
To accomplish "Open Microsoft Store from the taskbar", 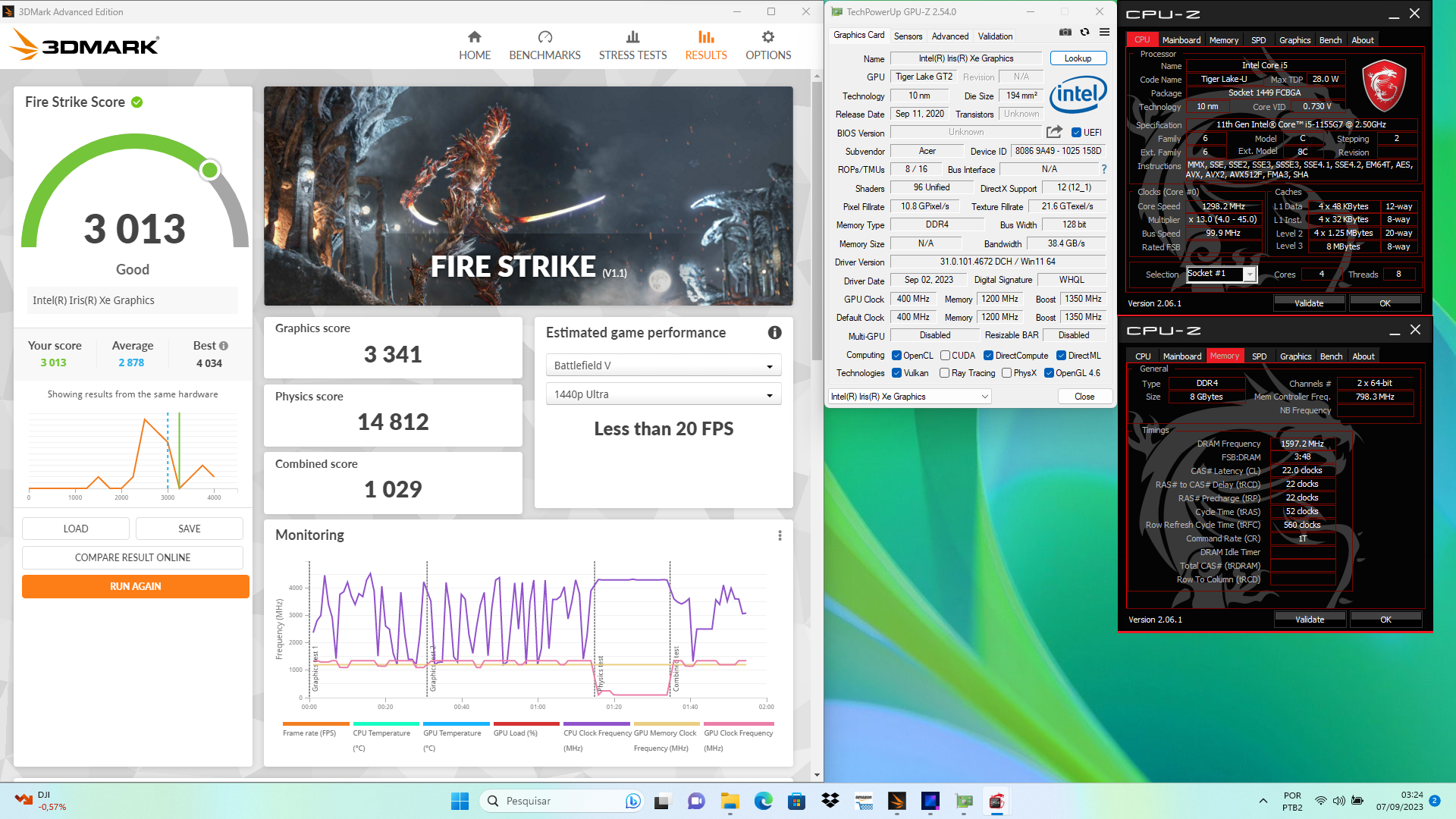I will 796,801.
